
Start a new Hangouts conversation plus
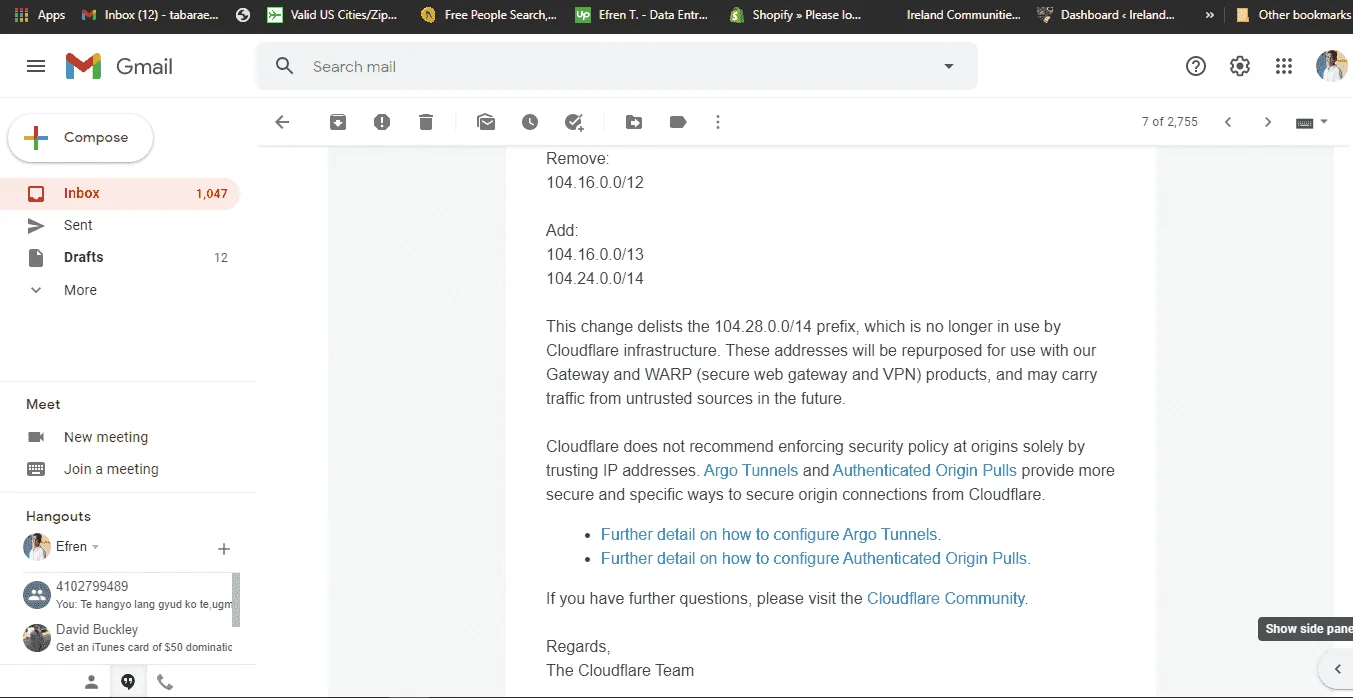tap(224, 549)
